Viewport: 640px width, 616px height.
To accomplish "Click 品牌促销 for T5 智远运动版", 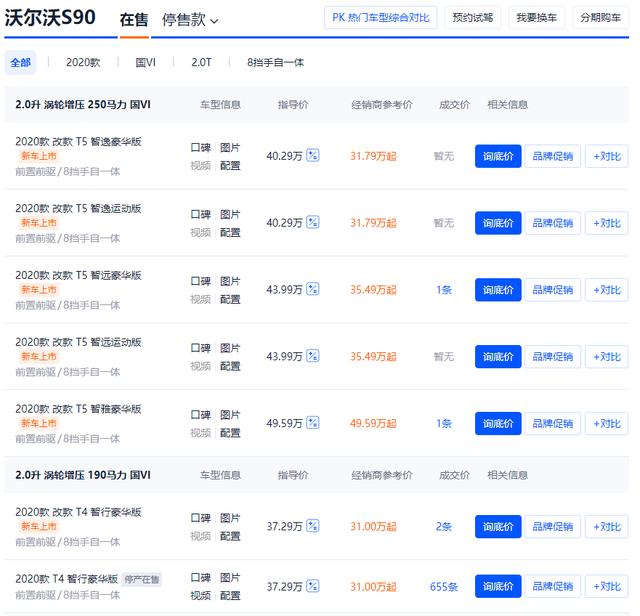I will (x=553, y=356).
